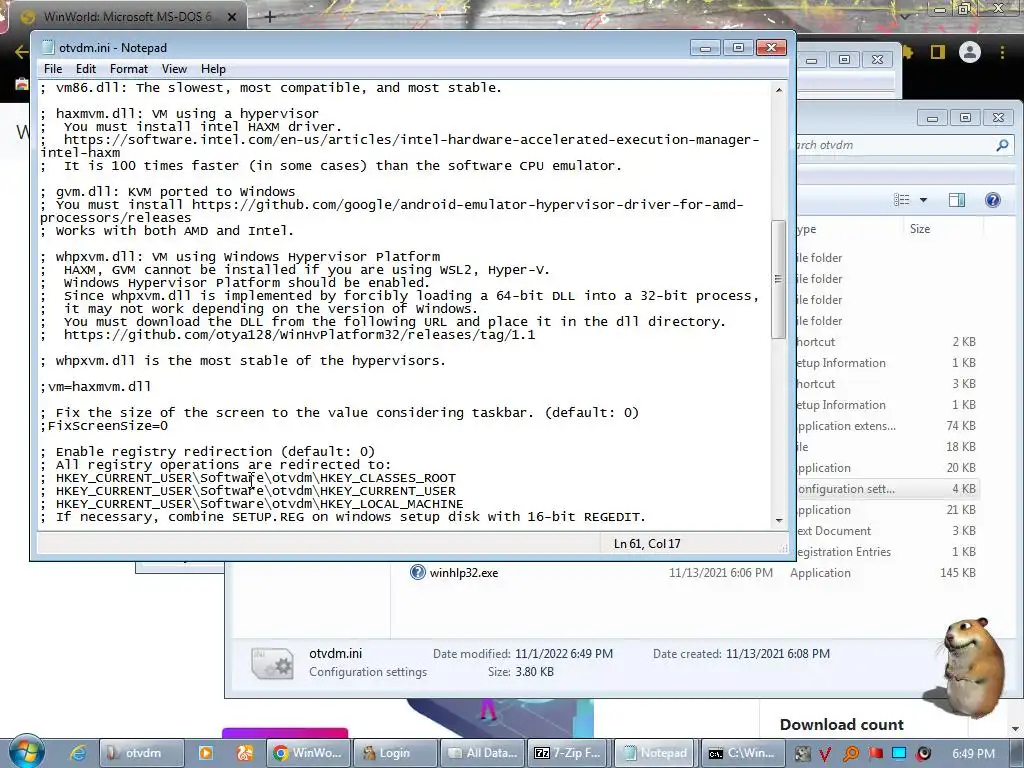Place cursor on the vm=haxmvm.dll line
Image resolution: width=1024 pixels, height=768 pixels.
[x=96, y=387]
